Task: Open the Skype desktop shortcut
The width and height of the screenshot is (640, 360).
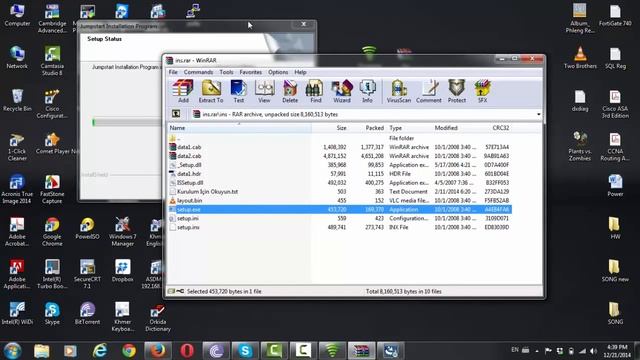Action: [52, 313]
